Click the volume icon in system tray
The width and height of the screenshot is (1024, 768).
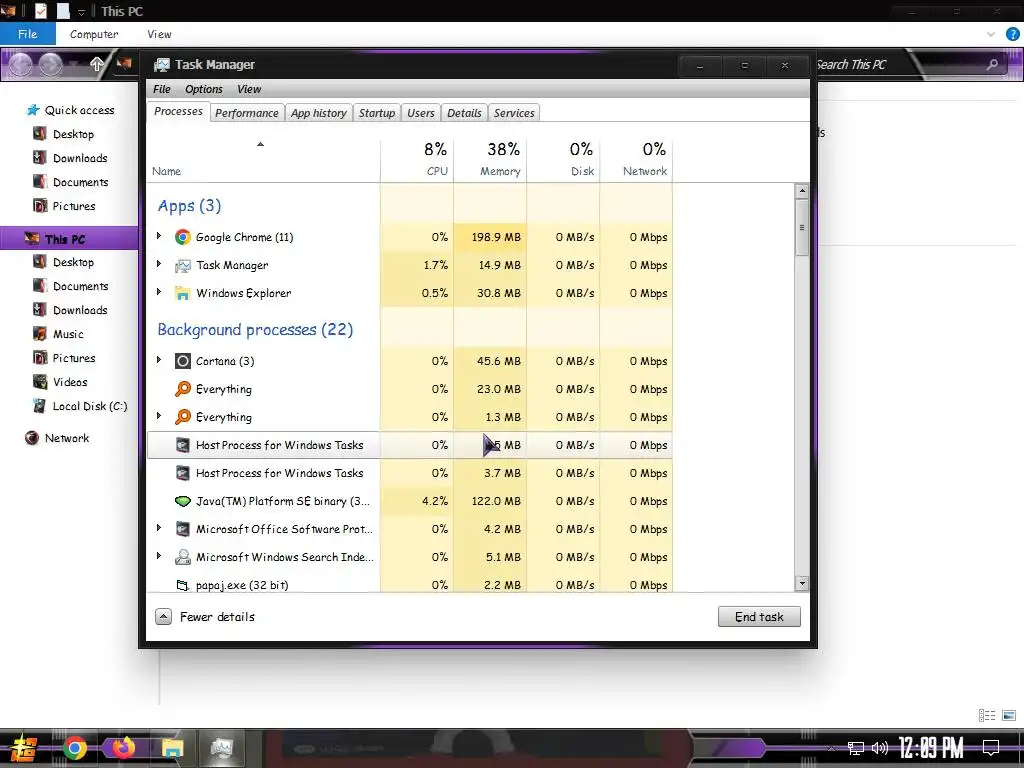880,748
